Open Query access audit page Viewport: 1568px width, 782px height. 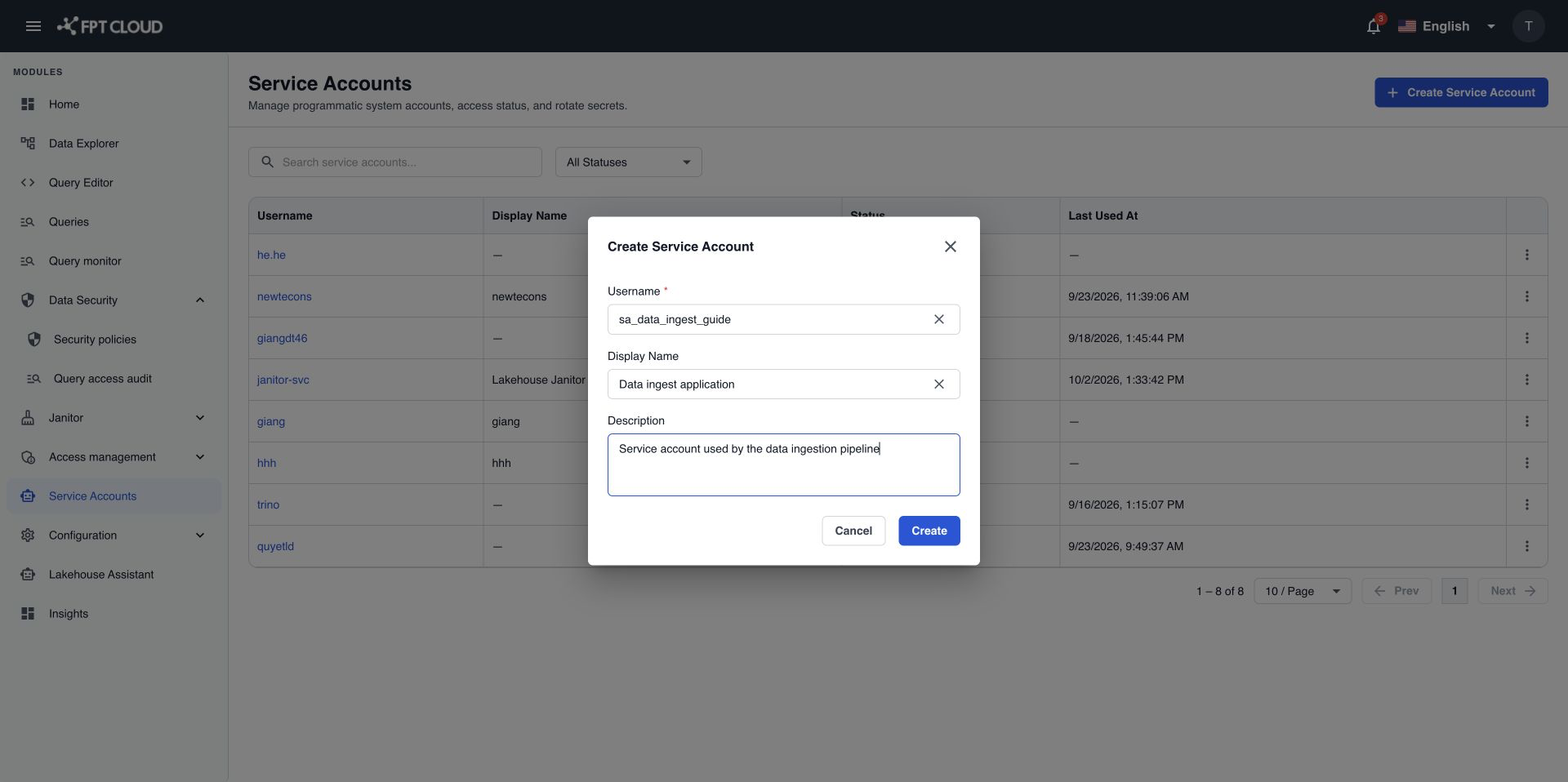[114, 379]
